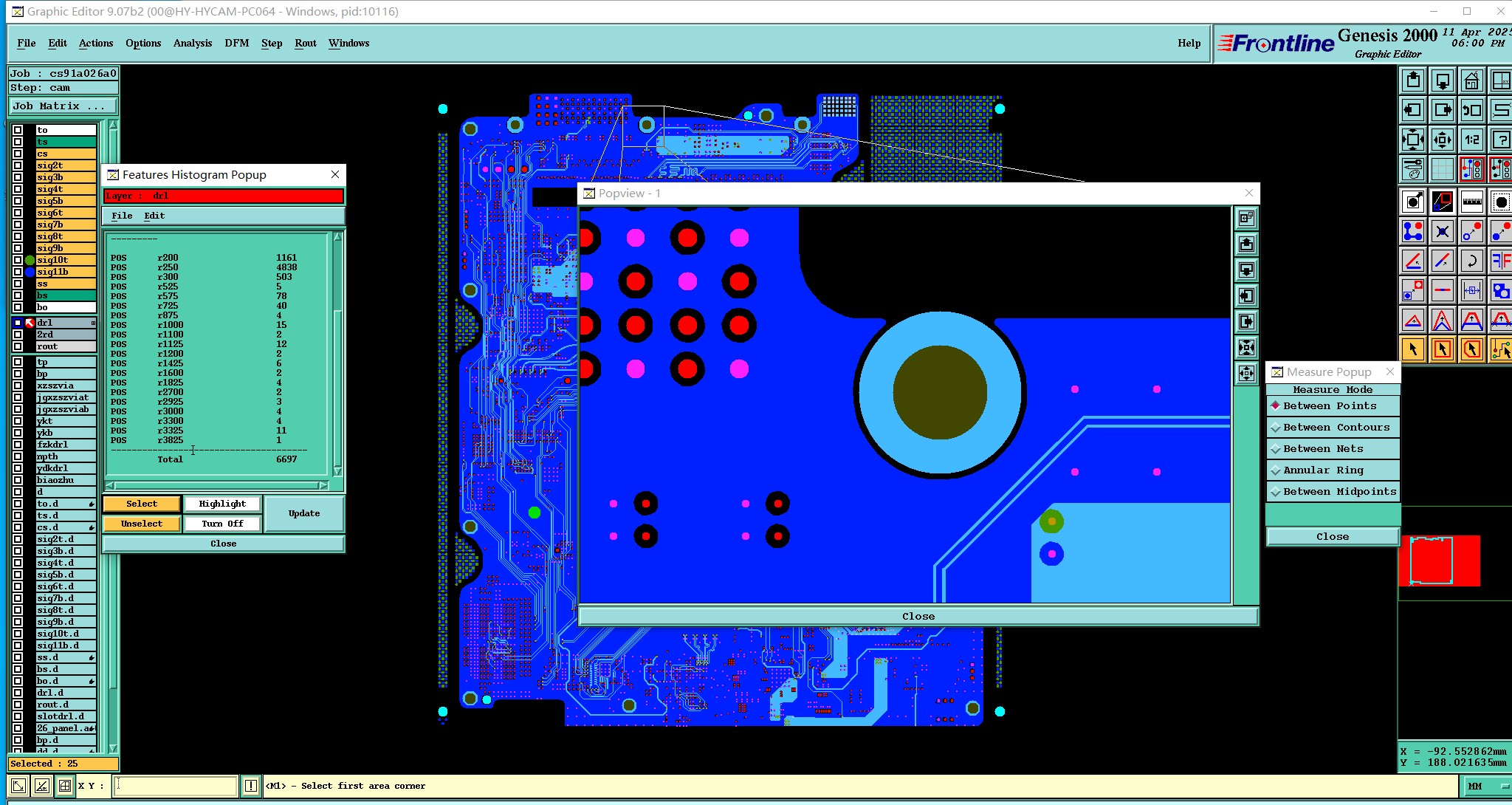
Task: Click the Home view icon in main toolbar
Action: point(1471,80)
